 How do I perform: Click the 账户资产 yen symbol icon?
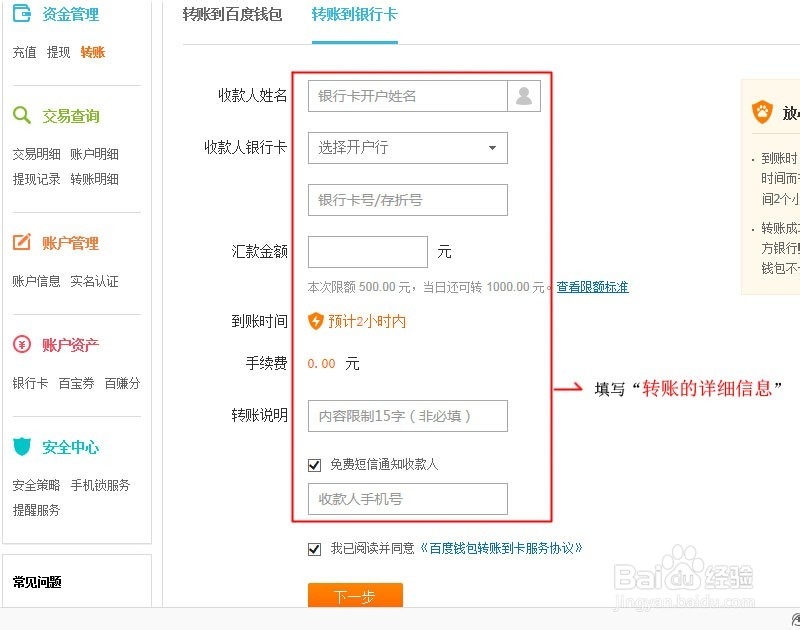pos(22,345)
